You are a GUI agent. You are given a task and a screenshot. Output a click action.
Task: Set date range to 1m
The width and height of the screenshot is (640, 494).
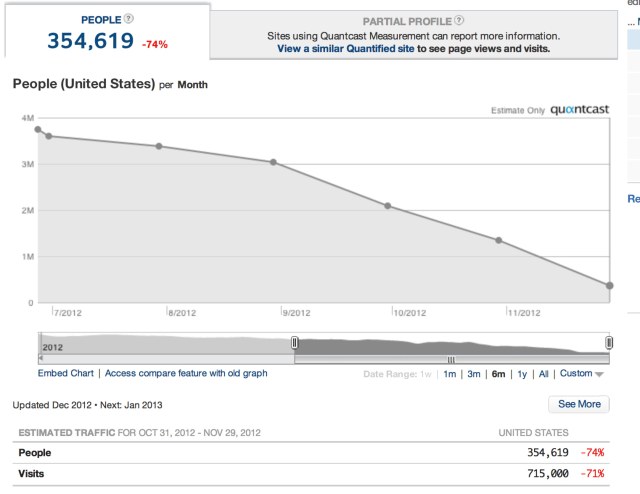(450, 374)
